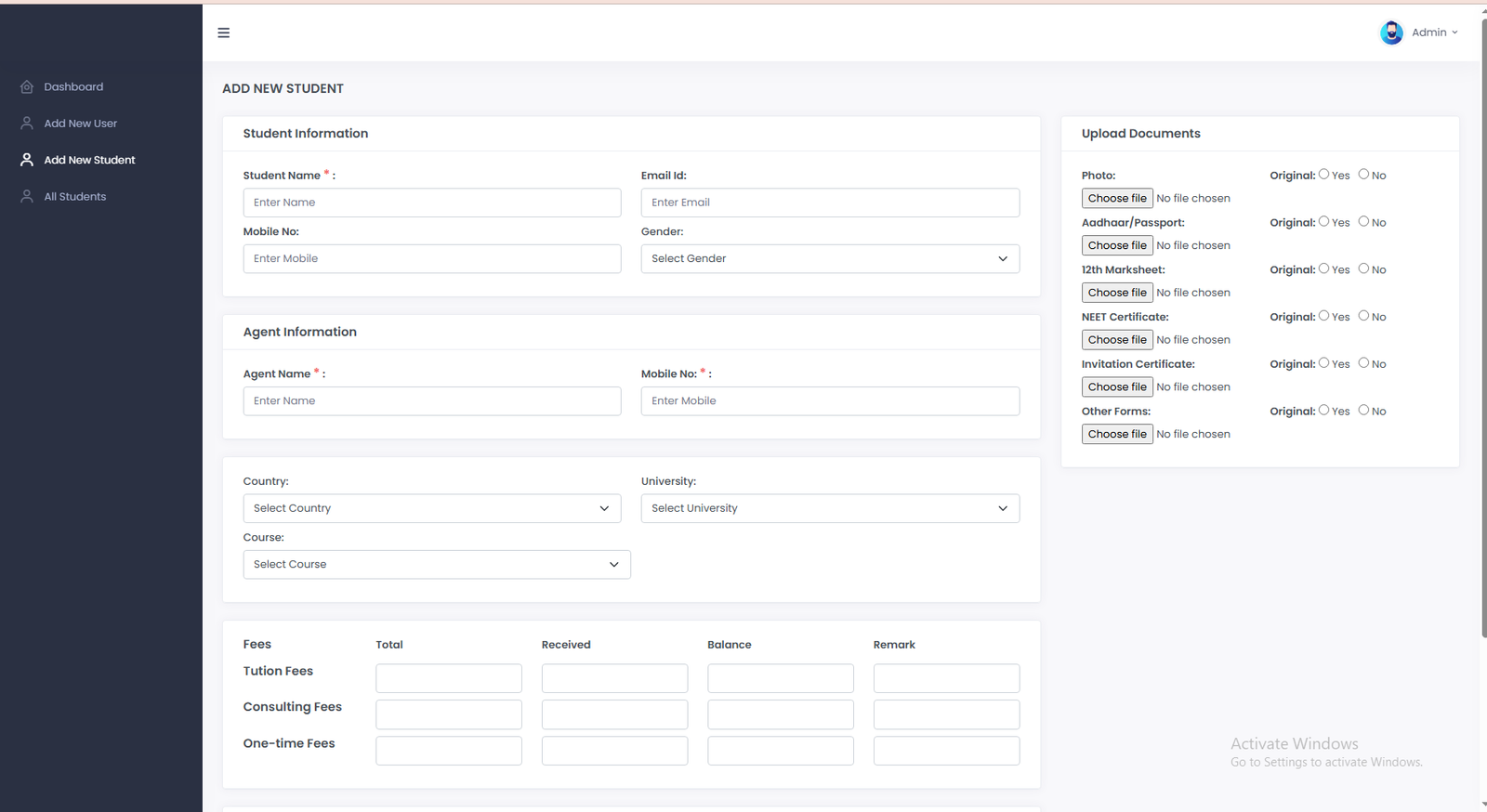Click Tution Fees Remark field
Viewport: 1487px width, 812px height.
click(946, 678)
